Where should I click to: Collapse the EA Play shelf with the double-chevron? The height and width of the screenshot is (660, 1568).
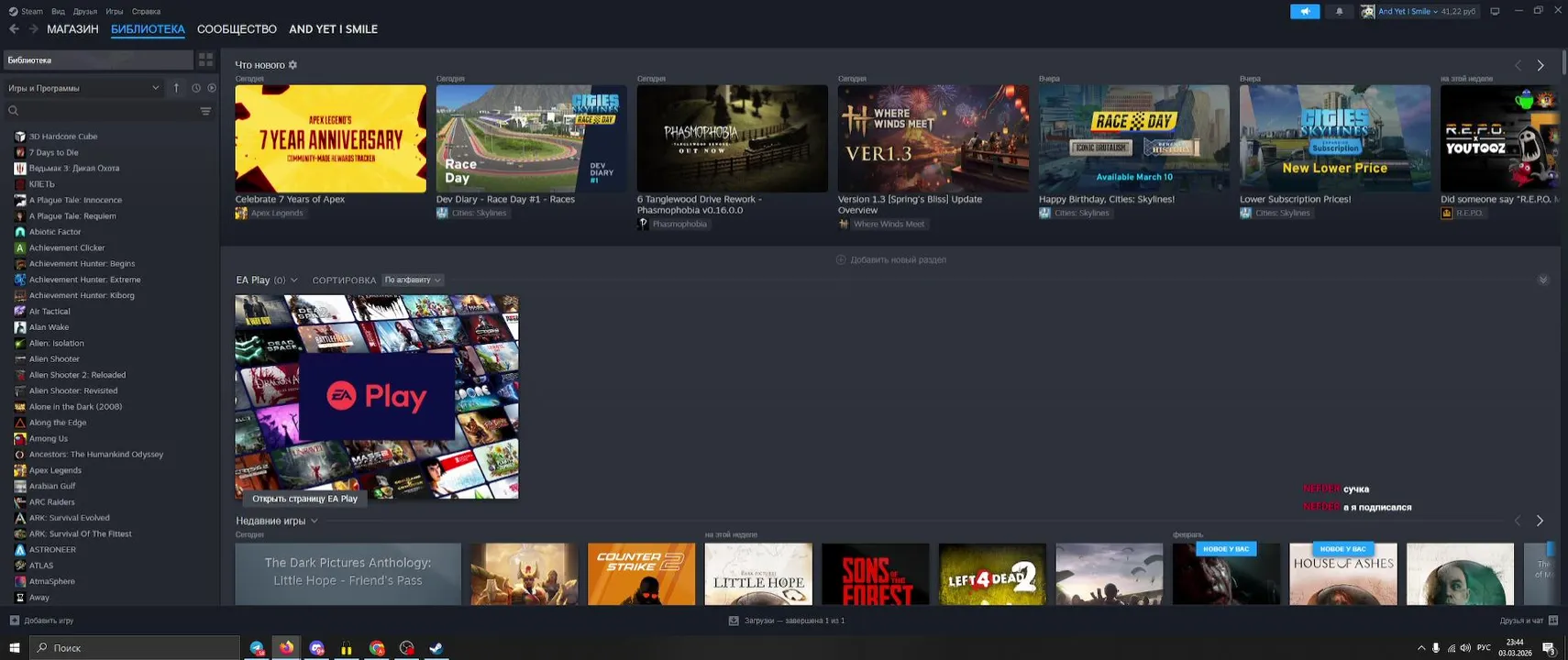pos(1543,280)
